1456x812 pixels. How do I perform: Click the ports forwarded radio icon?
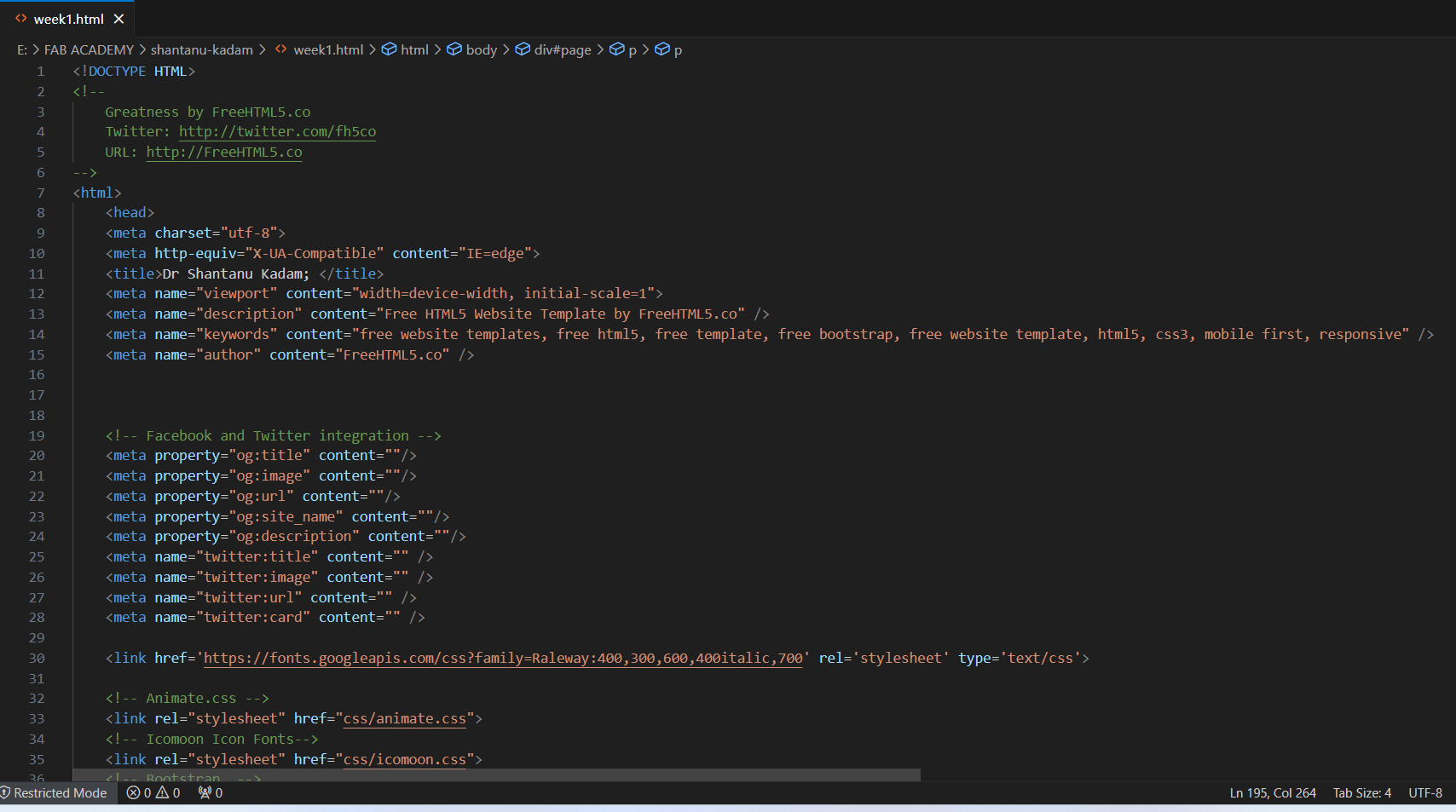coord(205,792)
